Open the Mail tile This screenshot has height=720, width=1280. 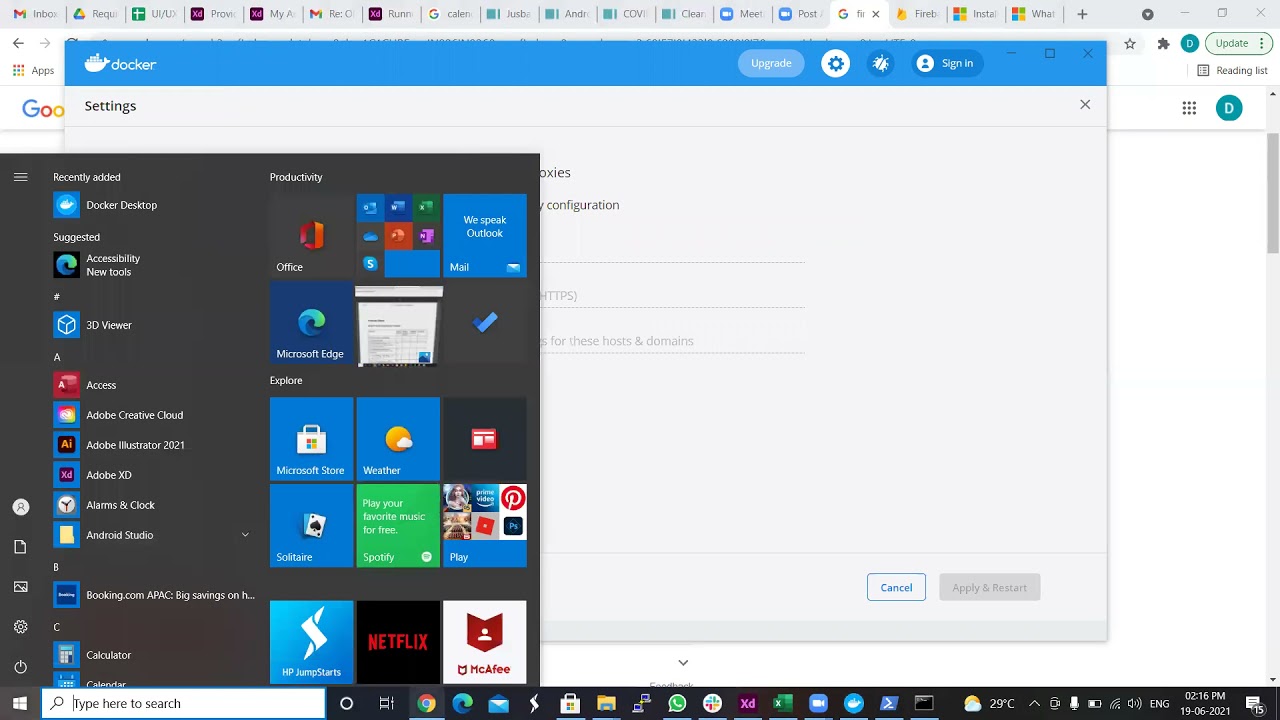[485, 235]
